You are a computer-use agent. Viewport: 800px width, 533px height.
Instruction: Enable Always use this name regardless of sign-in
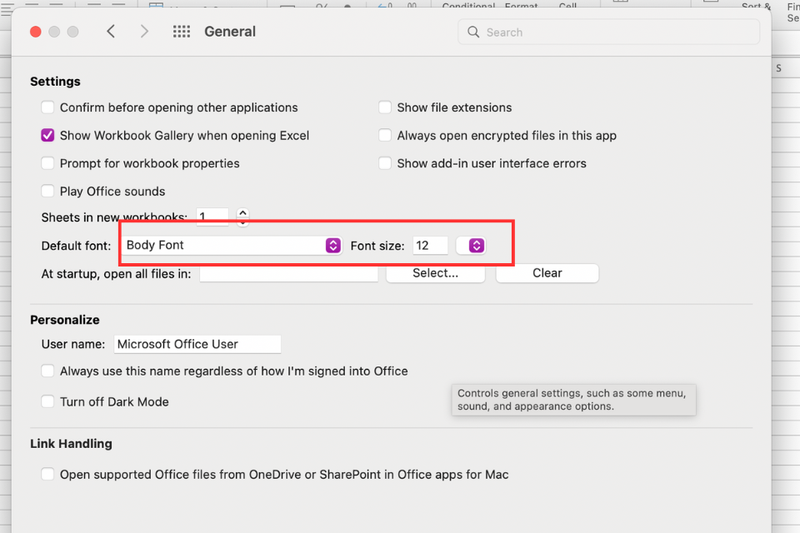47,371
